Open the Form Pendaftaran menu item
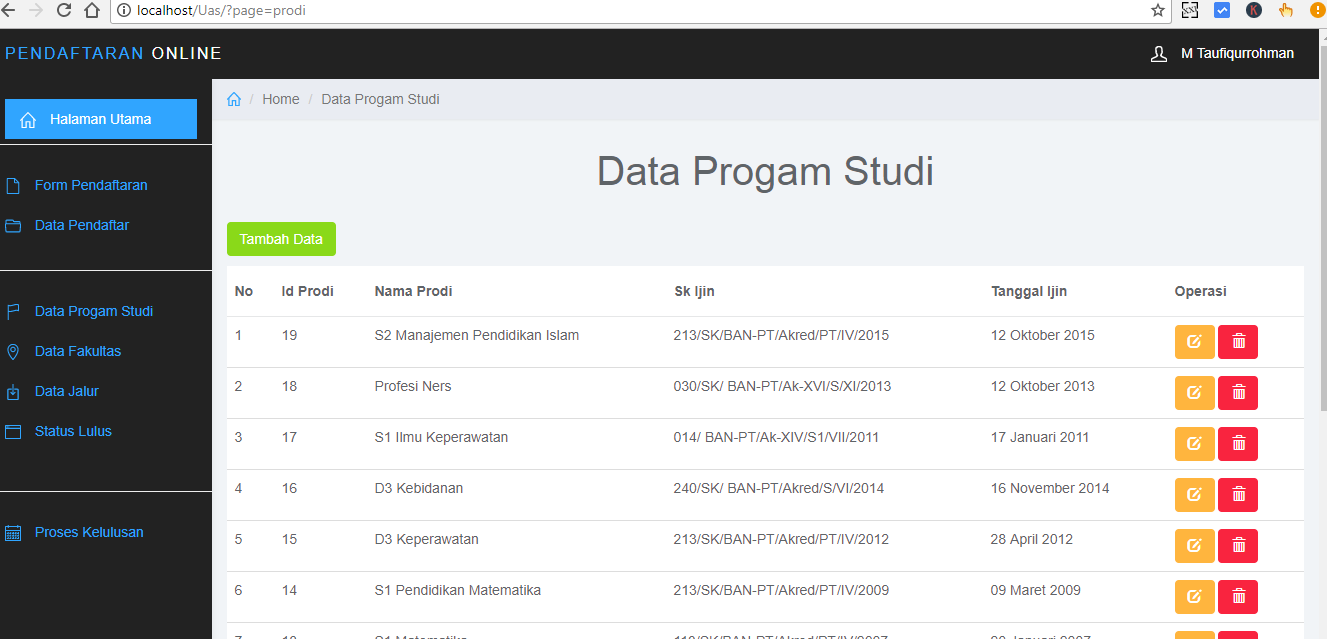The image size is (1327, 639). point(90,185)
